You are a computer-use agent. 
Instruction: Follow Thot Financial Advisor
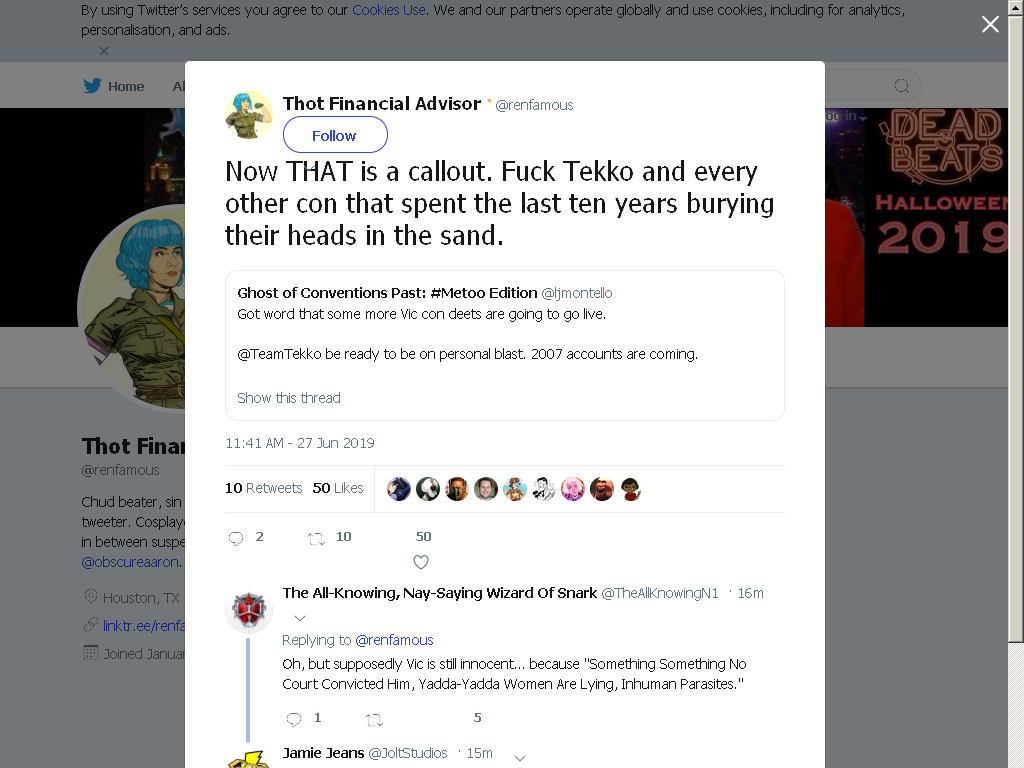tap(335, 135)
